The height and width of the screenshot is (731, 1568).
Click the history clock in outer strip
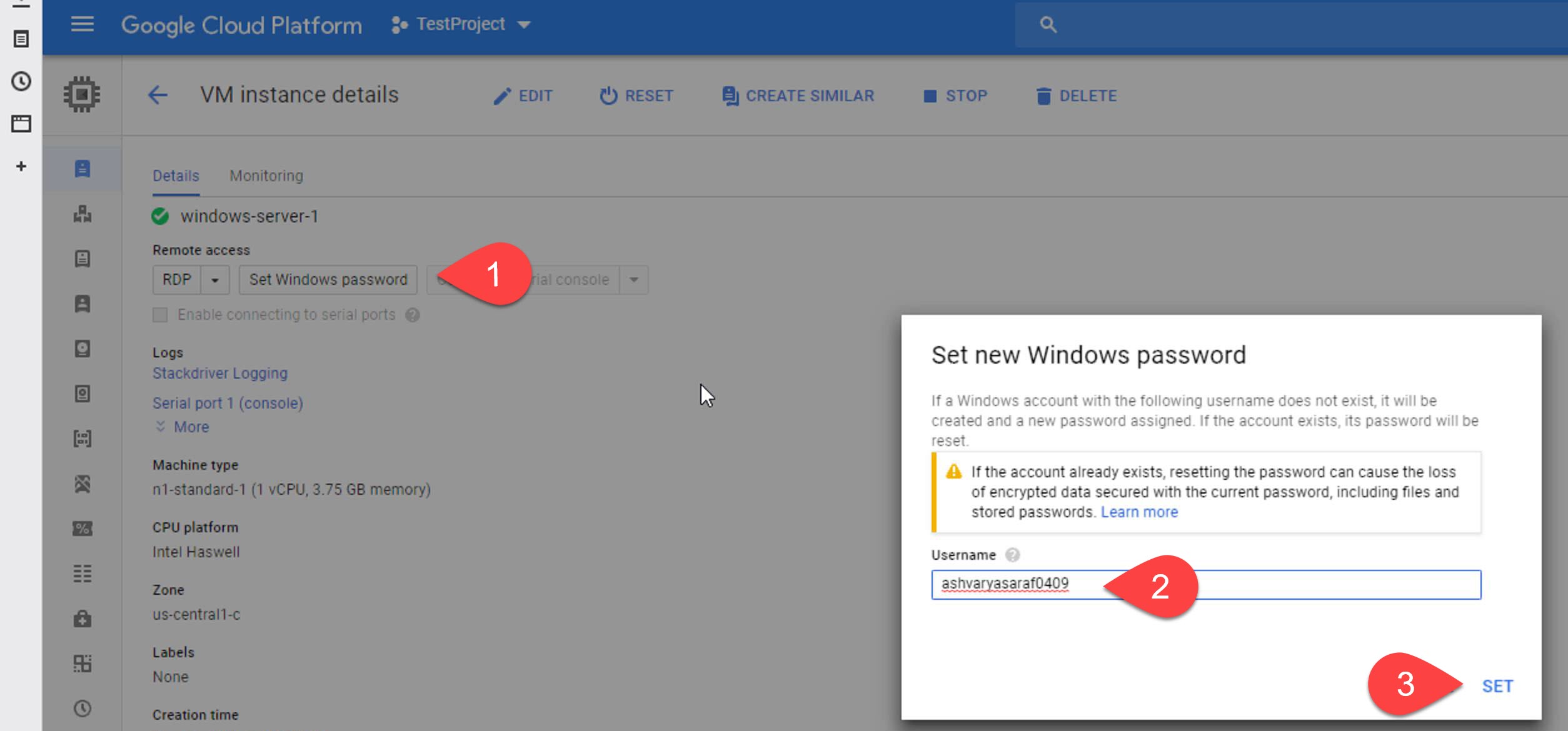point(21,81)
